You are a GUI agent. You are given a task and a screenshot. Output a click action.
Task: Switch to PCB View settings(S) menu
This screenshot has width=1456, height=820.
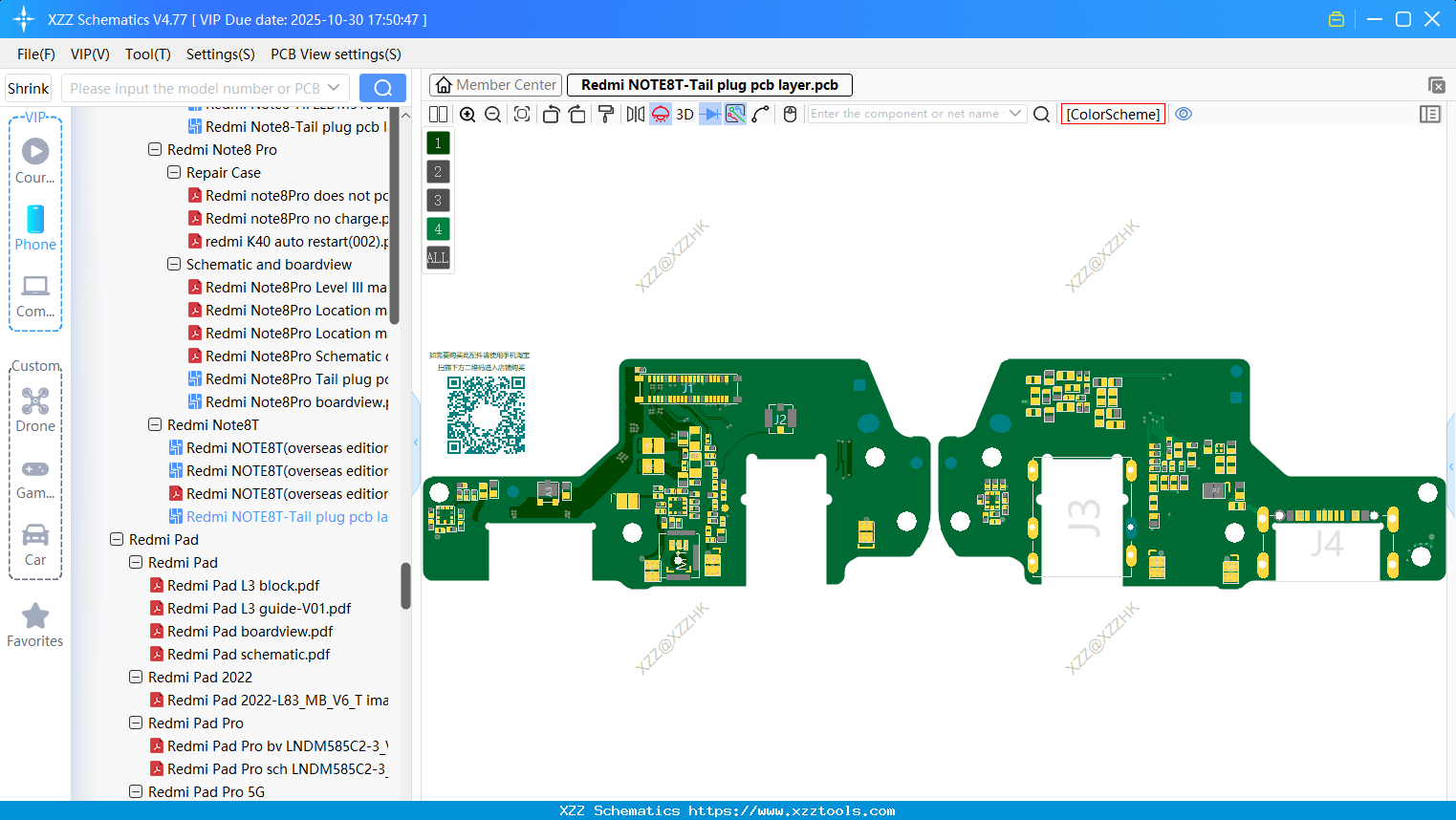tap(335, 54)
